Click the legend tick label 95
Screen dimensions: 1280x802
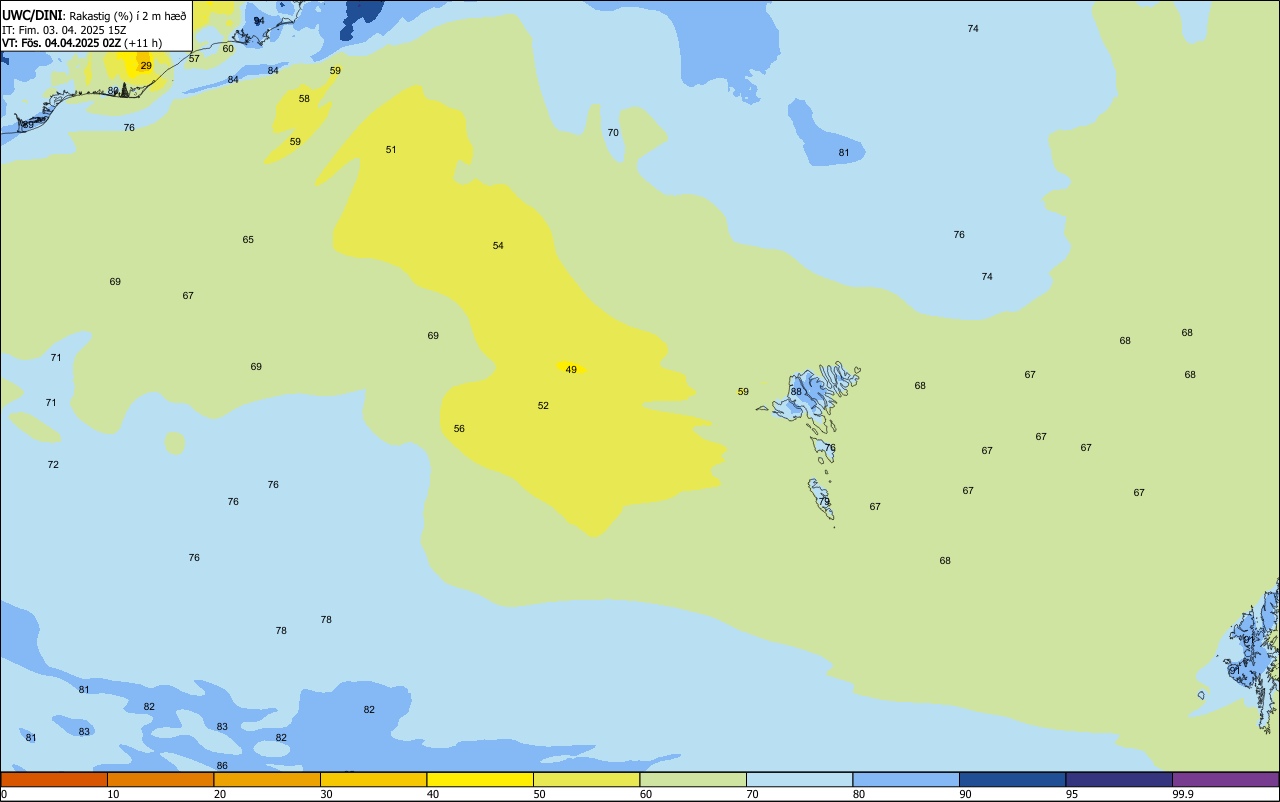pyautogui.click(x=1071, y=794)
